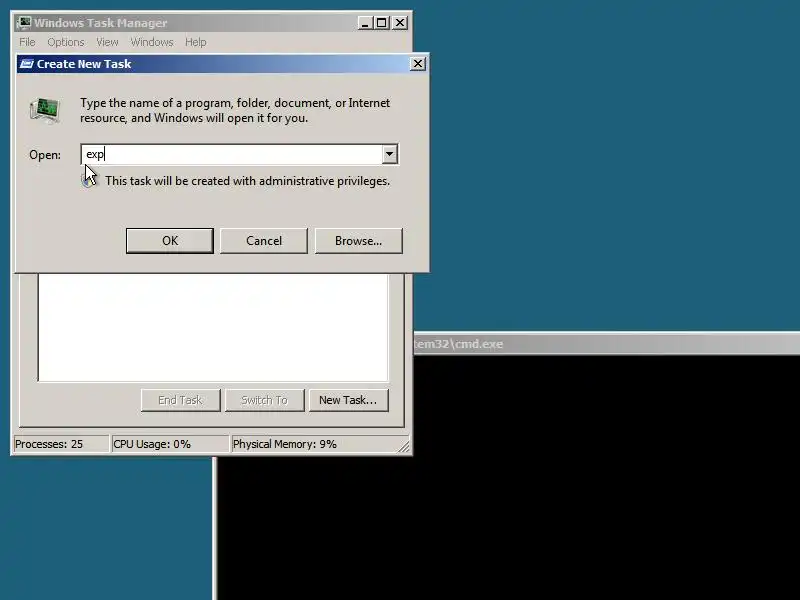Click the CPU Usage: 0% status entry
This screenshot has width=800, height=600.
170,444
